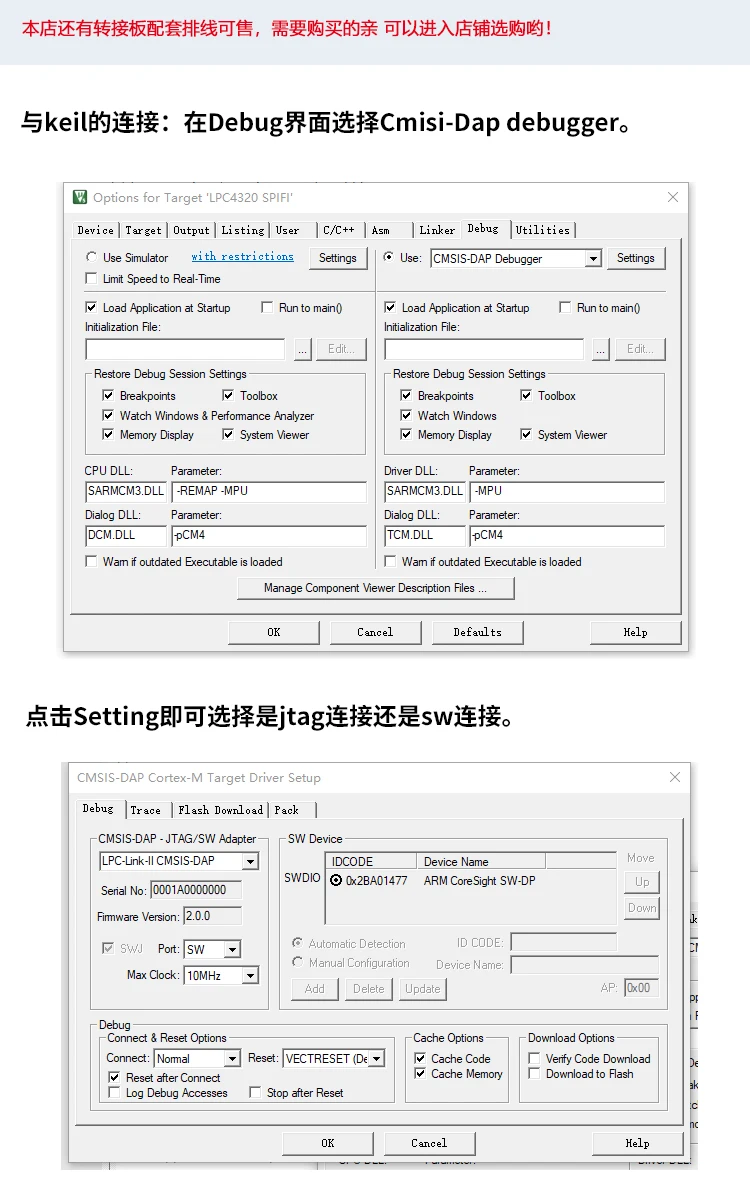Viewport: 750px width, 1191px height.
Task: Expand the Port SW dropdown
Action: point(232,949)
